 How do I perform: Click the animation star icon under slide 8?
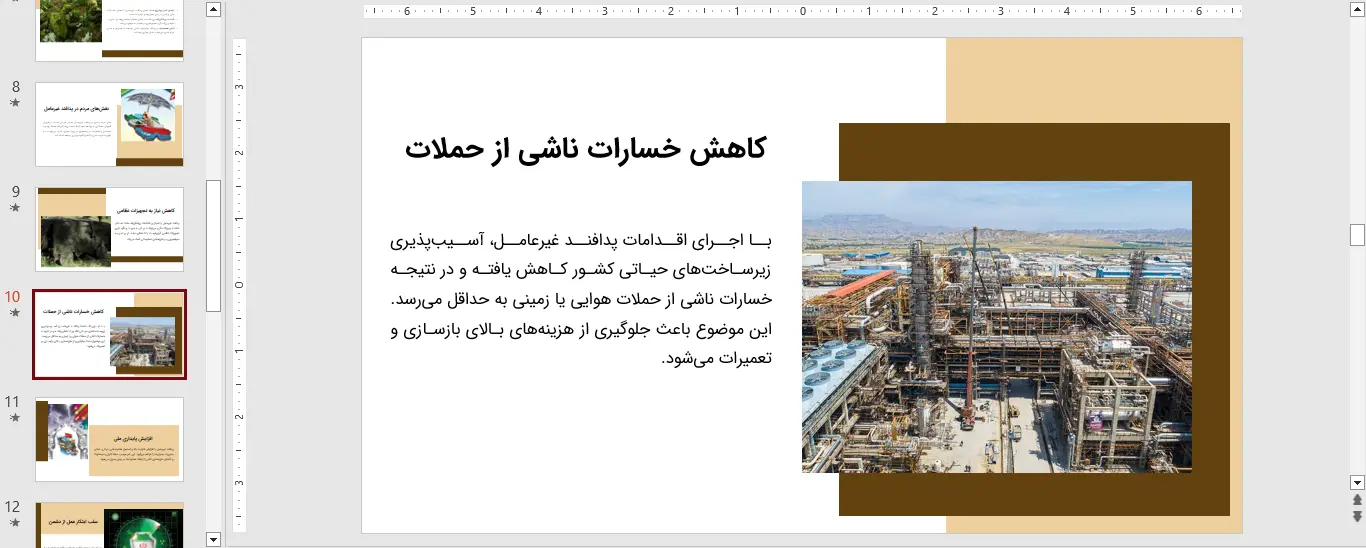pos(15,102)
